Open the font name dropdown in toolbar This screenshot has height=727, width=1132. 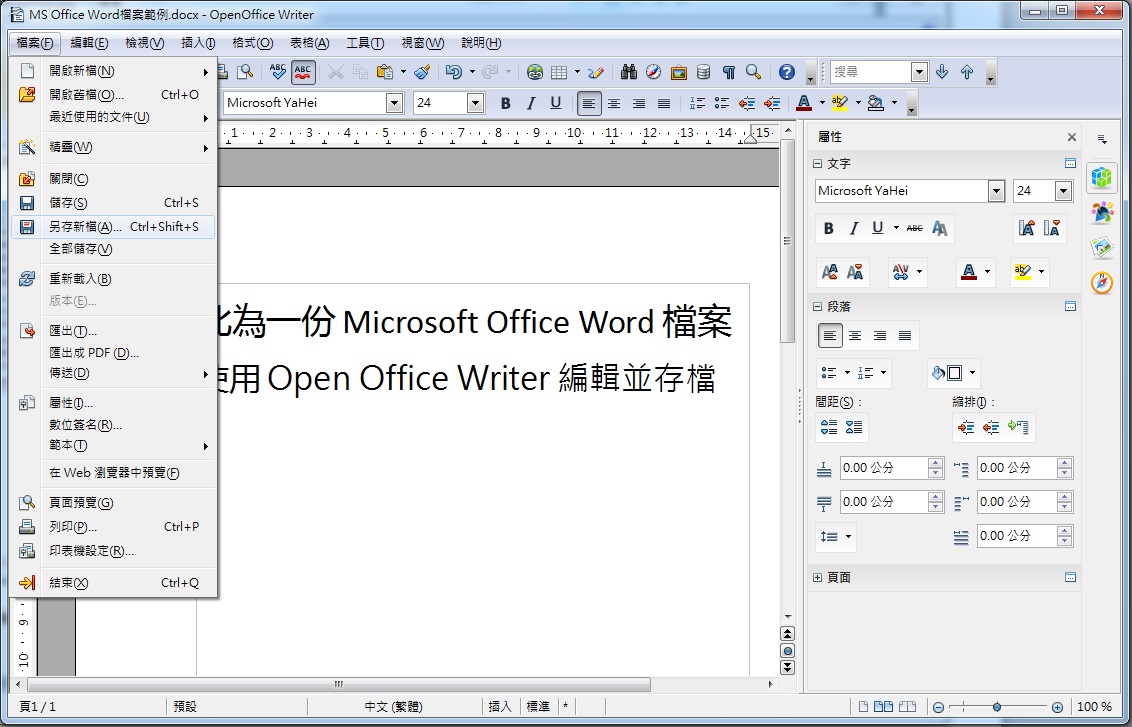click(394, 103)
